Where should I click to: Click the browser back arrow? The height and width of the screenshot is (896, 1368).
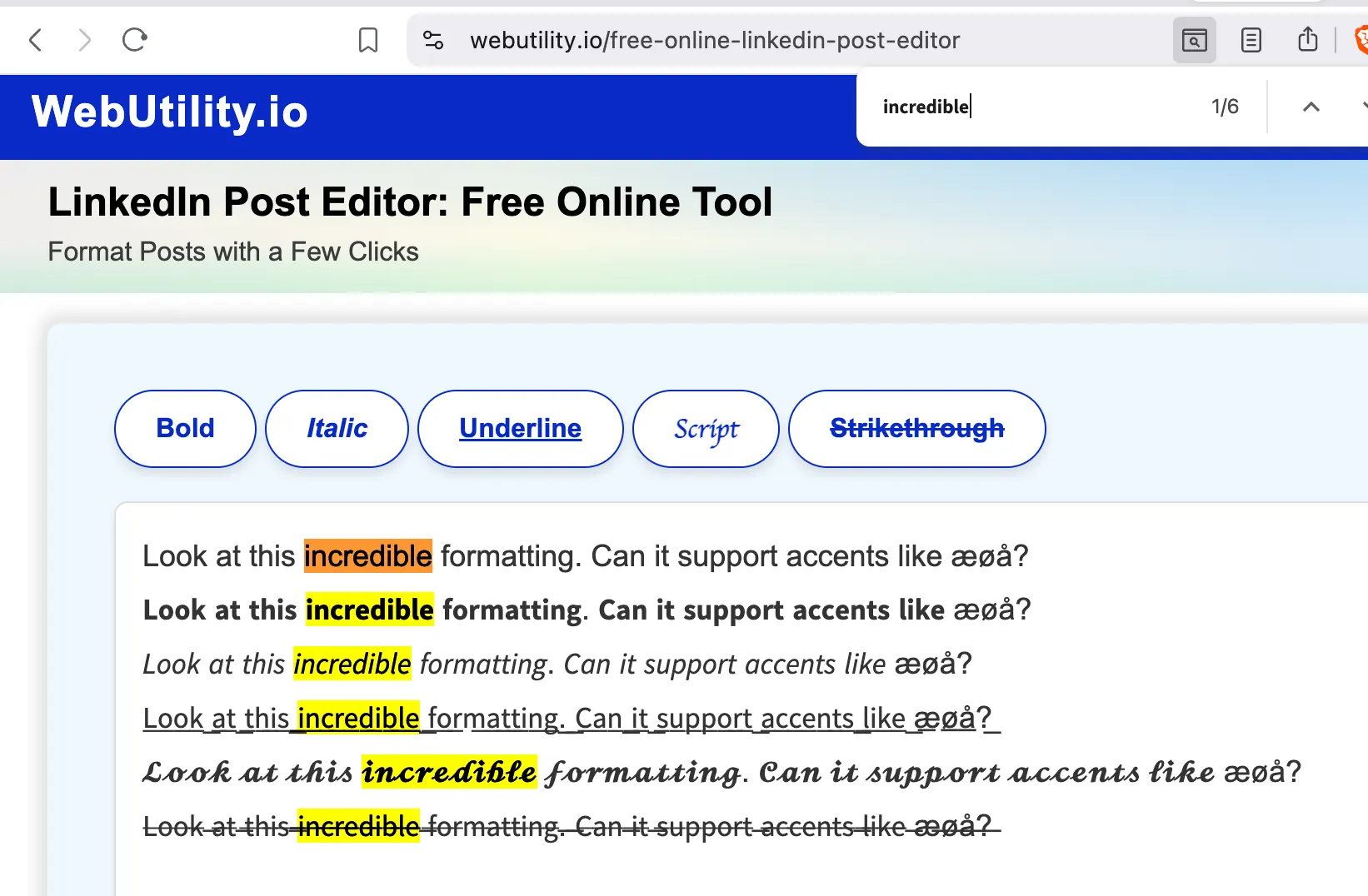point(35,40)
